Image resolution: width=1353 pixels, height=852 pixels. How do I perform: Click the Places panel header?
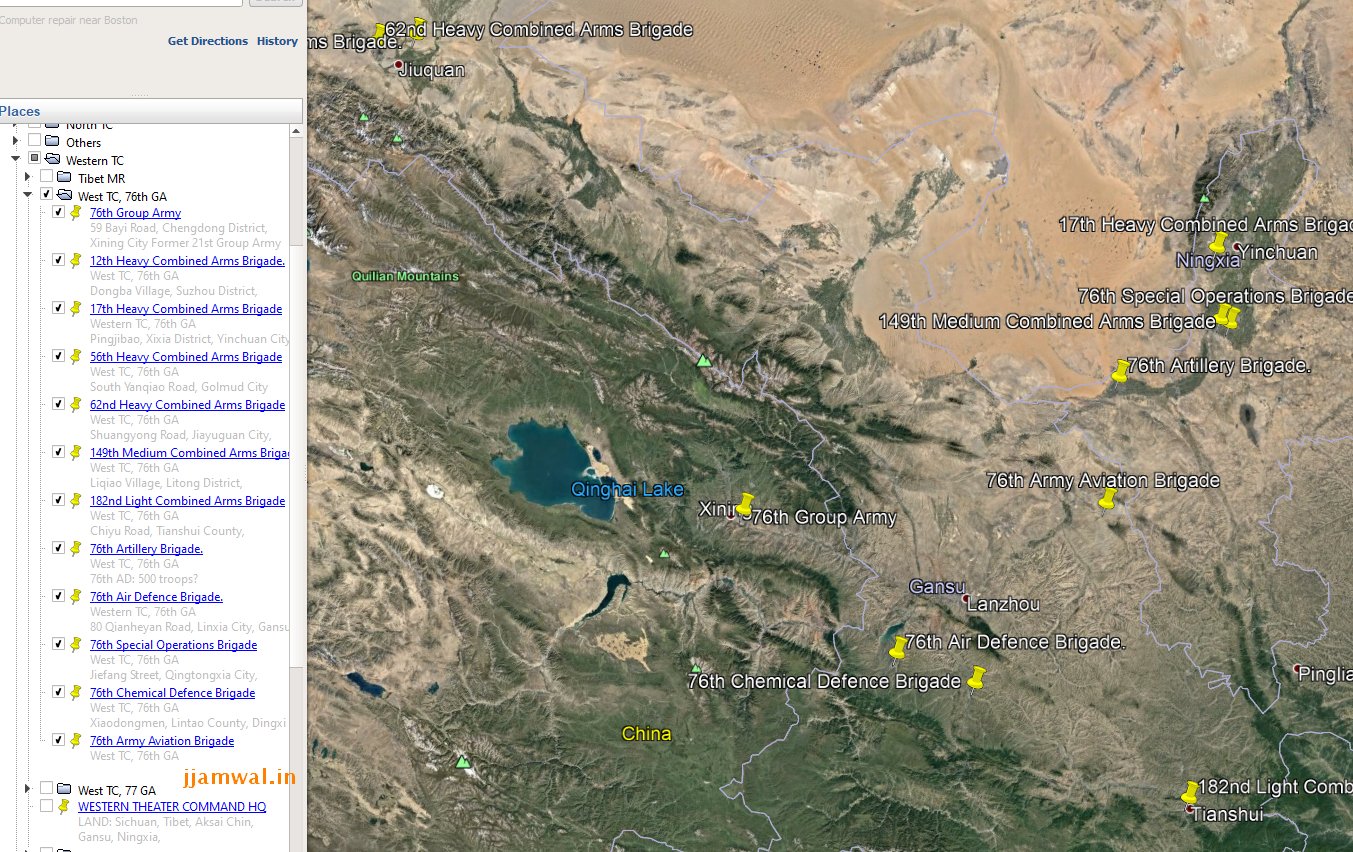[x=150, y=111]
